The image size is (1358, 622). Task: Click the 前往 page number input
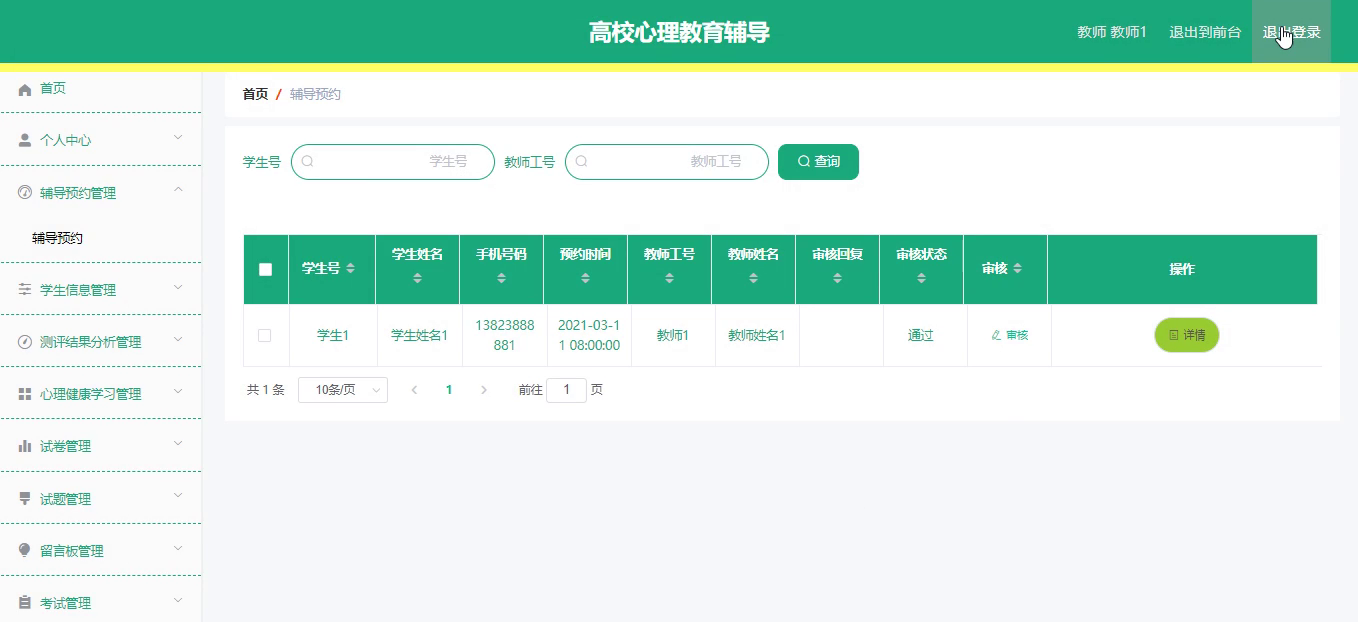(x=567, y=390)
